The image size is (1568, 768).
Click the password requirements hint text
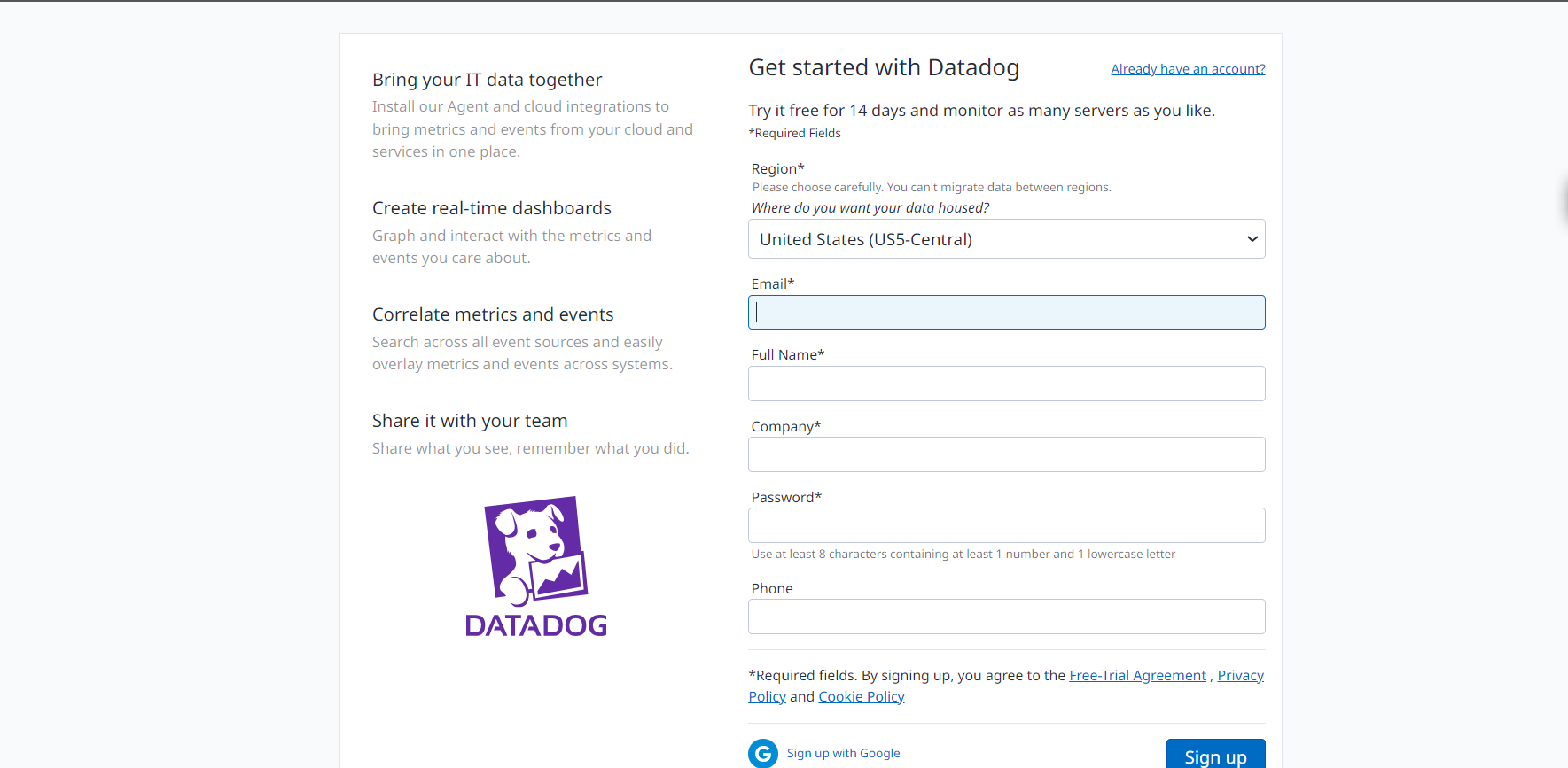(x=963, y=554)
